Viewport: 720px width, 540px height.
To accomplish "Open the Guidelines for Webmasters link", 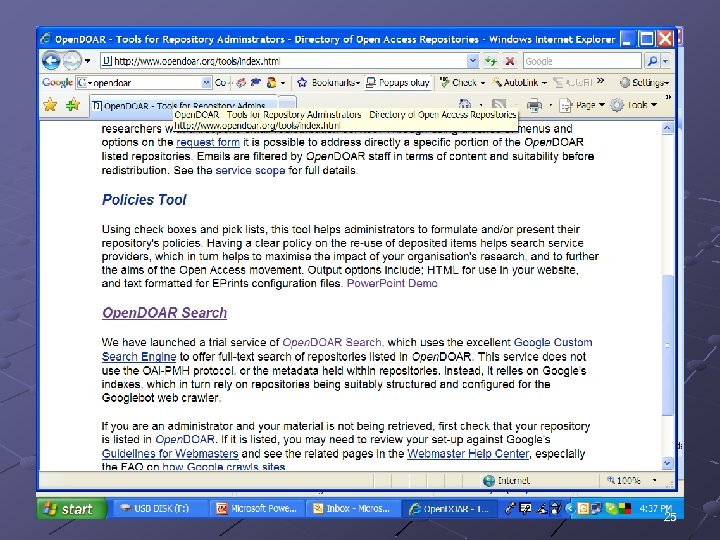I will point(170,454).
